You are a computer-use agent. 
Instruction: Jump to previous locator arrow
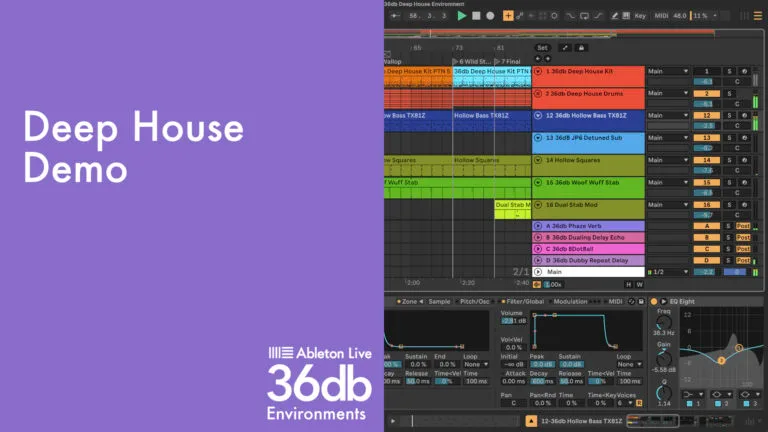coord(538,59)
